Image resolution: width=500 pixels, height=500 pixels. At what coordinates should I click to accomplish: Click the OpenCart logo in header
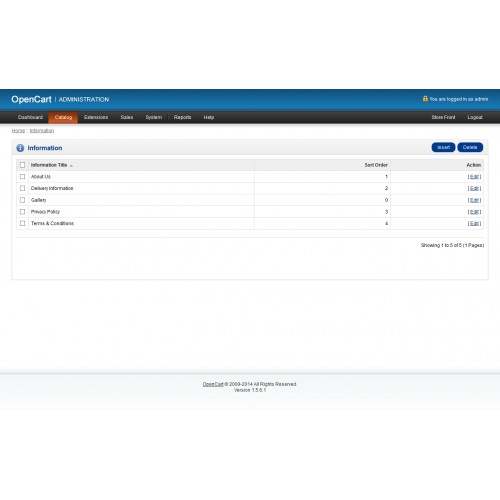tap(31, 99)
